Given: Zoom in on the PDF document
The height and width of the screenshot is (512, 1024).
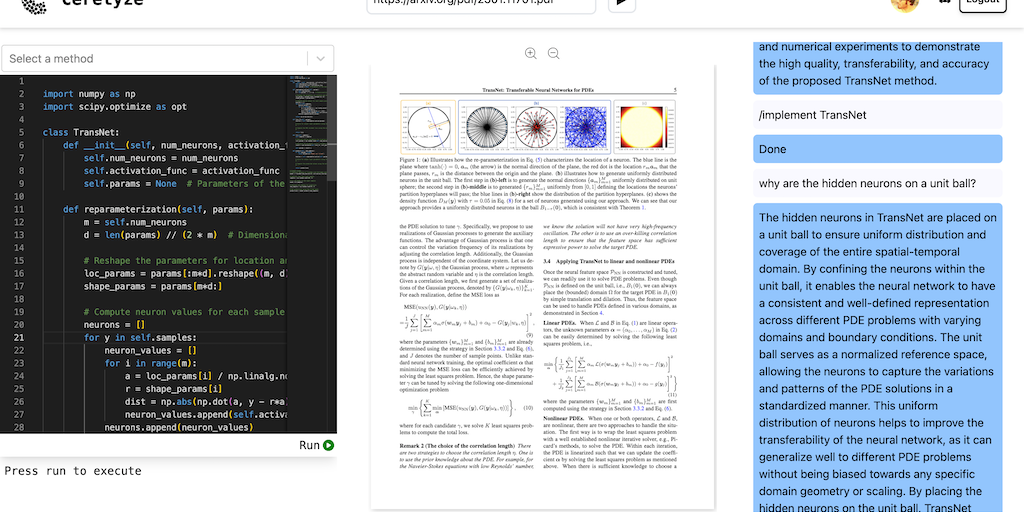Looking at the screenshot, I should [531, 53].
